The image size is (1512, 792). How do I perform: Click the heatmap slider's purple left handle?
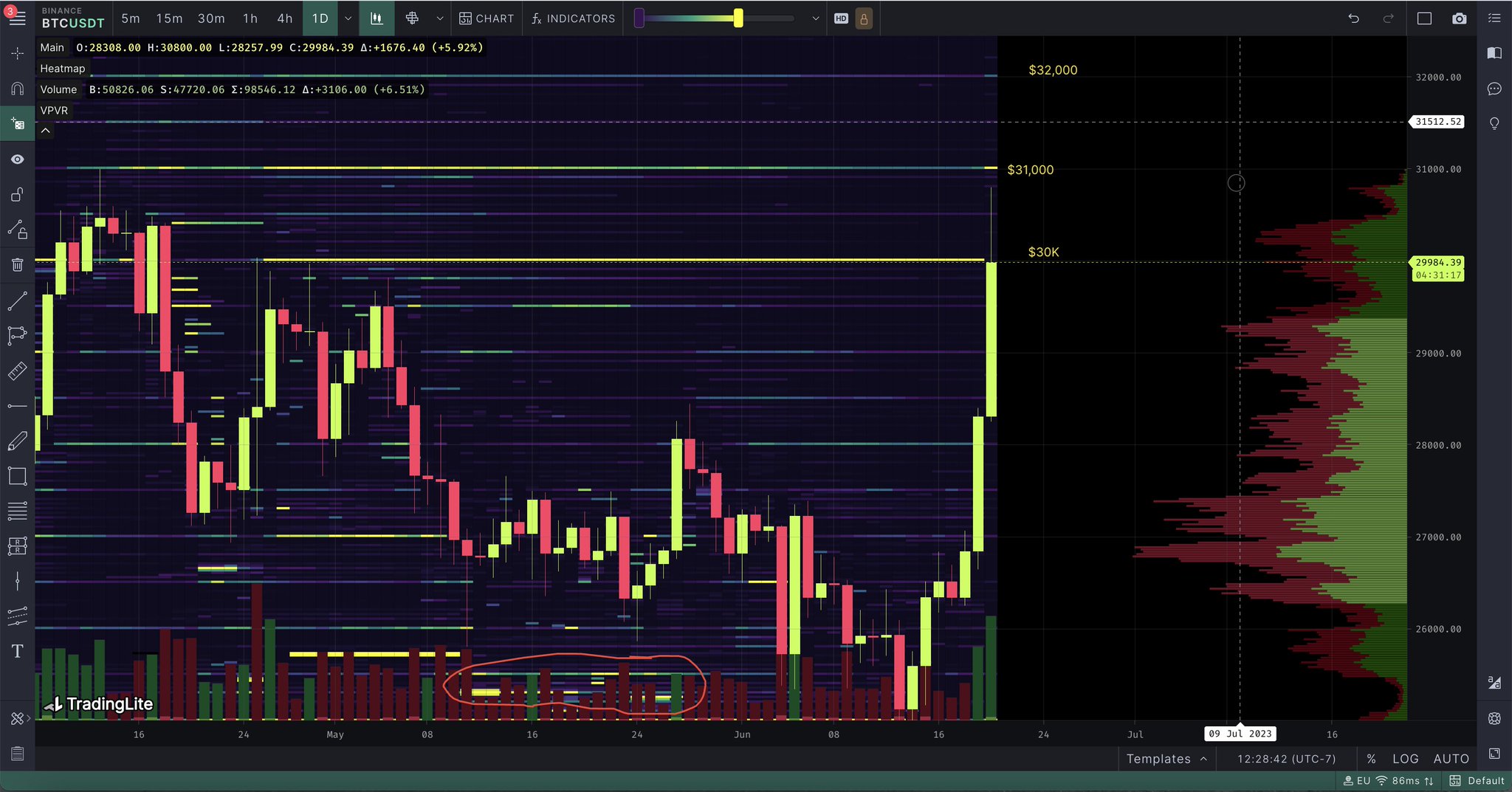(639, 18)
